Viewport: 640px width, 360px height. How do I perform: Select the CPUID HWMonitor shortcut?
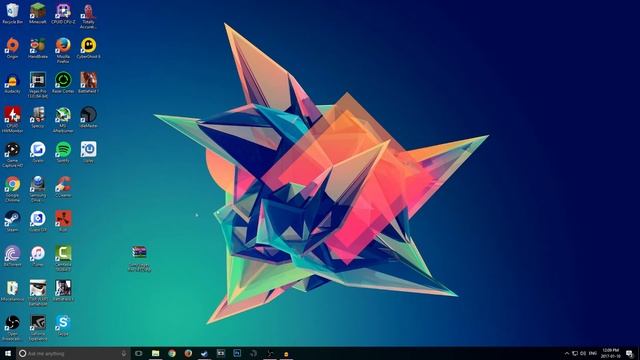pos(12,120)
